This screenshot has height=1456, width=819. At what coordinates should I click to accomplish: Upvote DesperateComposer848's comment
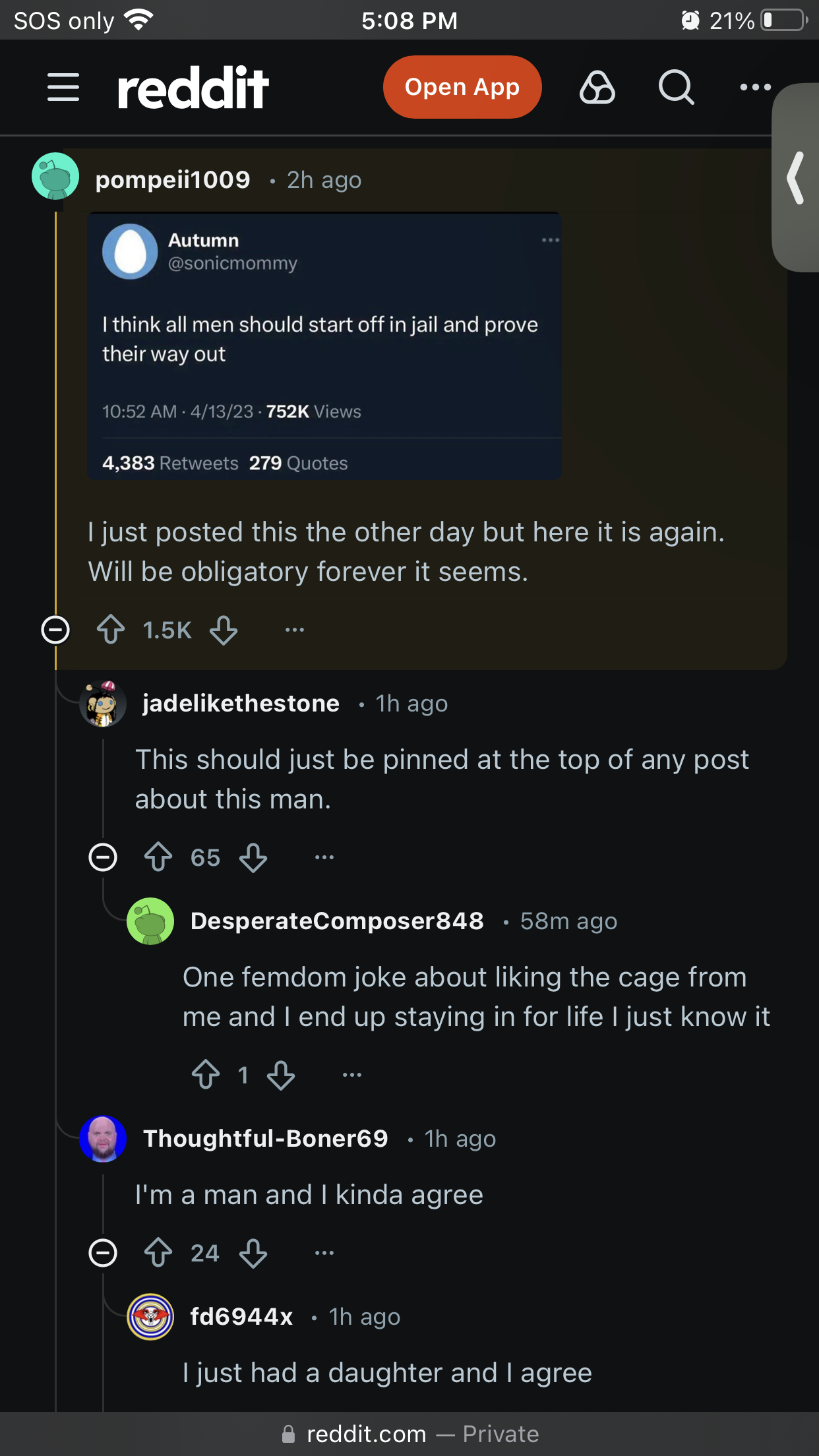click(x=206, y=1075)
